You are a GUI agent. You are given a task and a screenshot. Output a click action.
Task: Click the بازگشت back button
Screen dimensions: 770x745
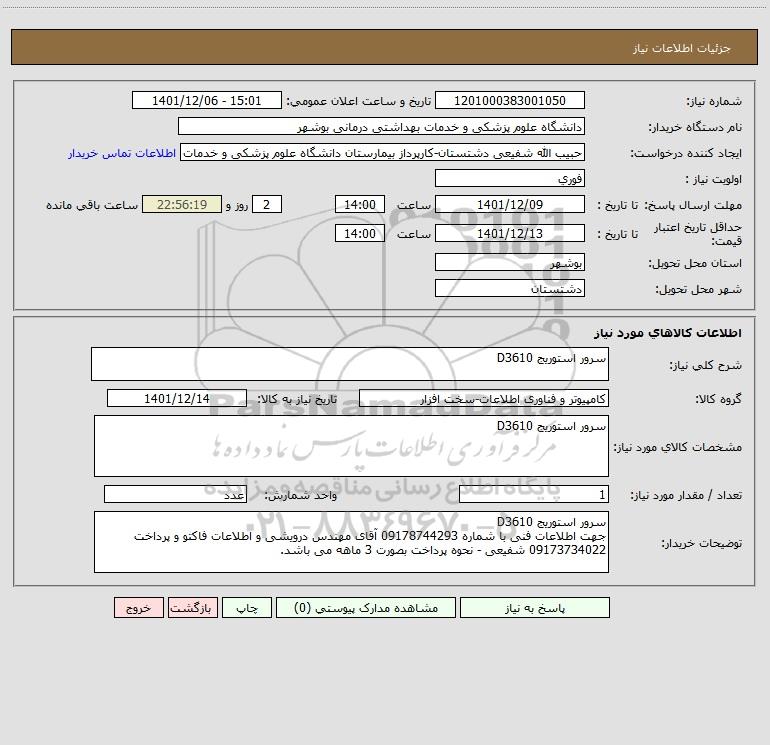pos(192,607)
